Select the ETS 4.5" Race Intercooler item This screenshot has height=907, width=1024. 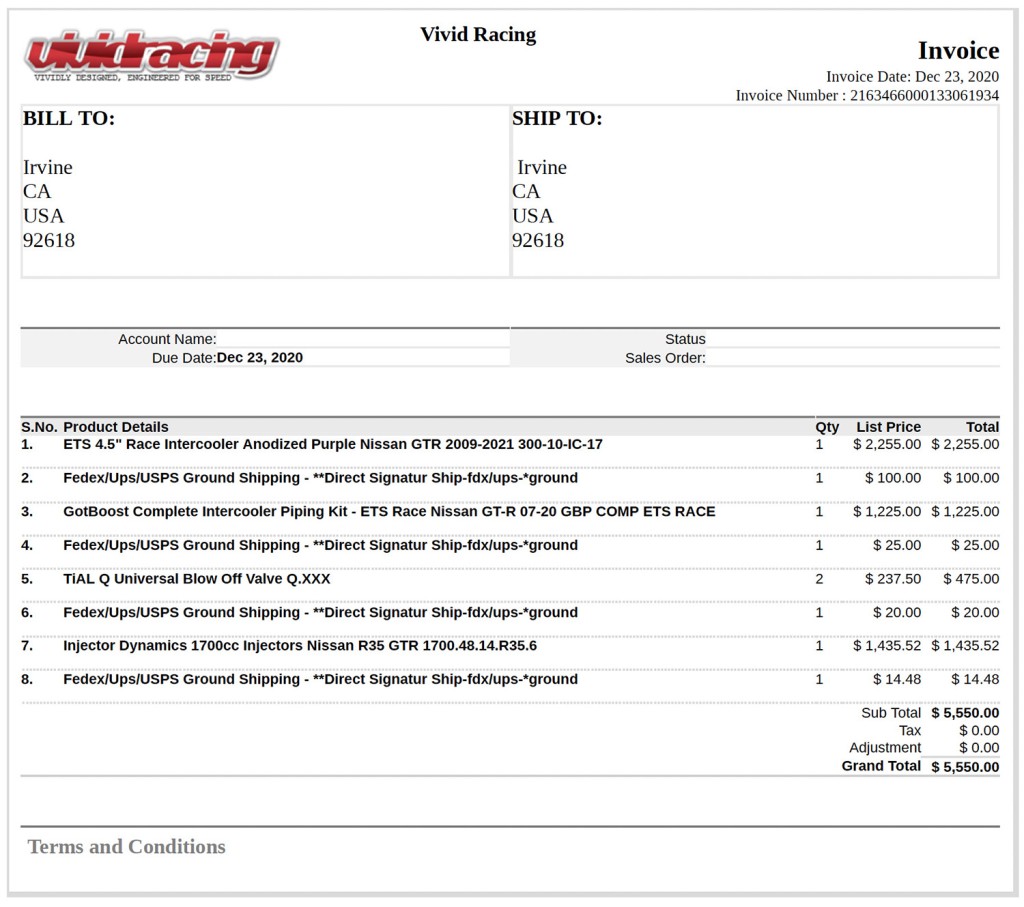(x=333, y=444)
